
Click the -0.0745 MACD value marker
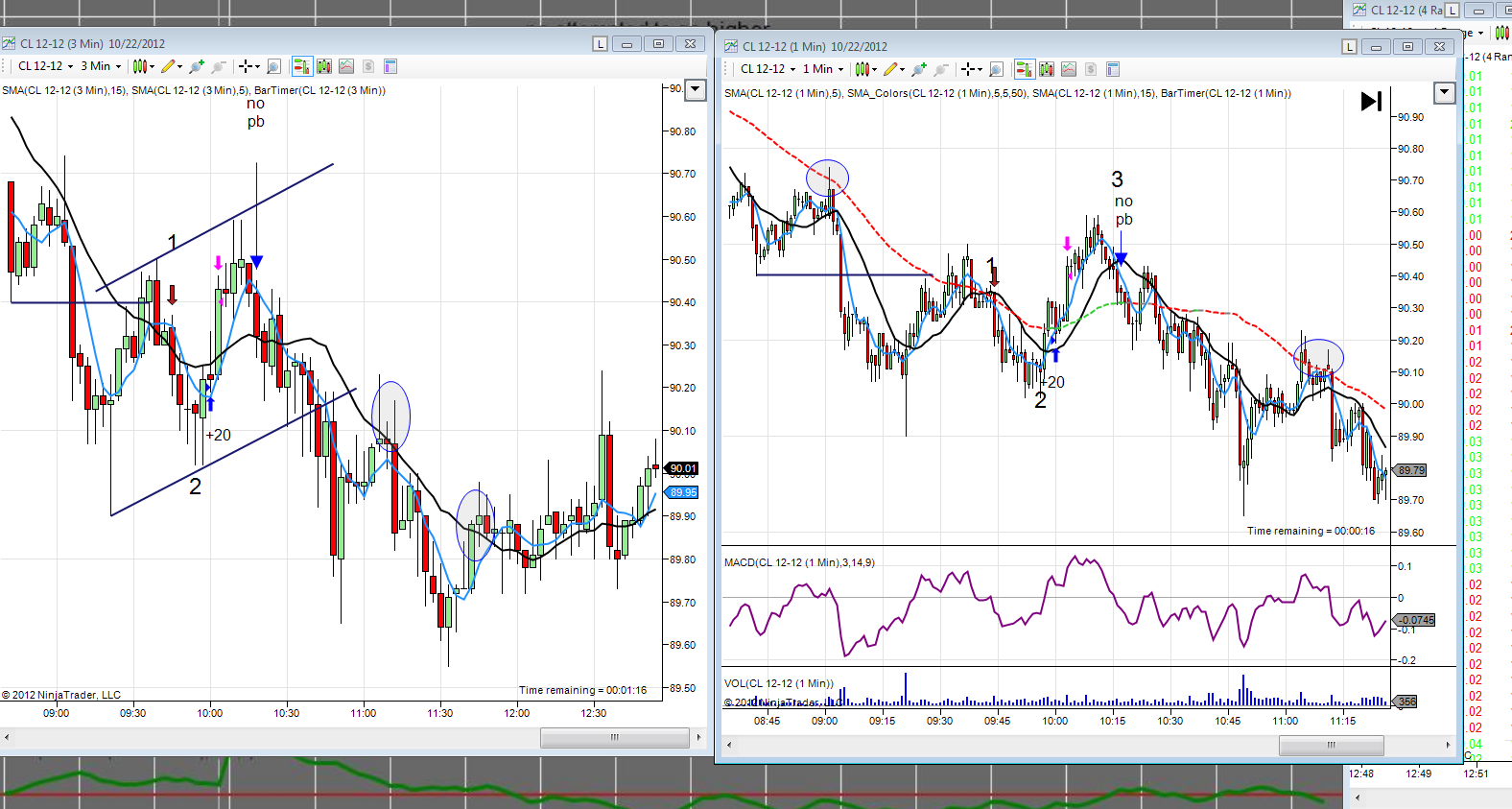coord(1415,620)
